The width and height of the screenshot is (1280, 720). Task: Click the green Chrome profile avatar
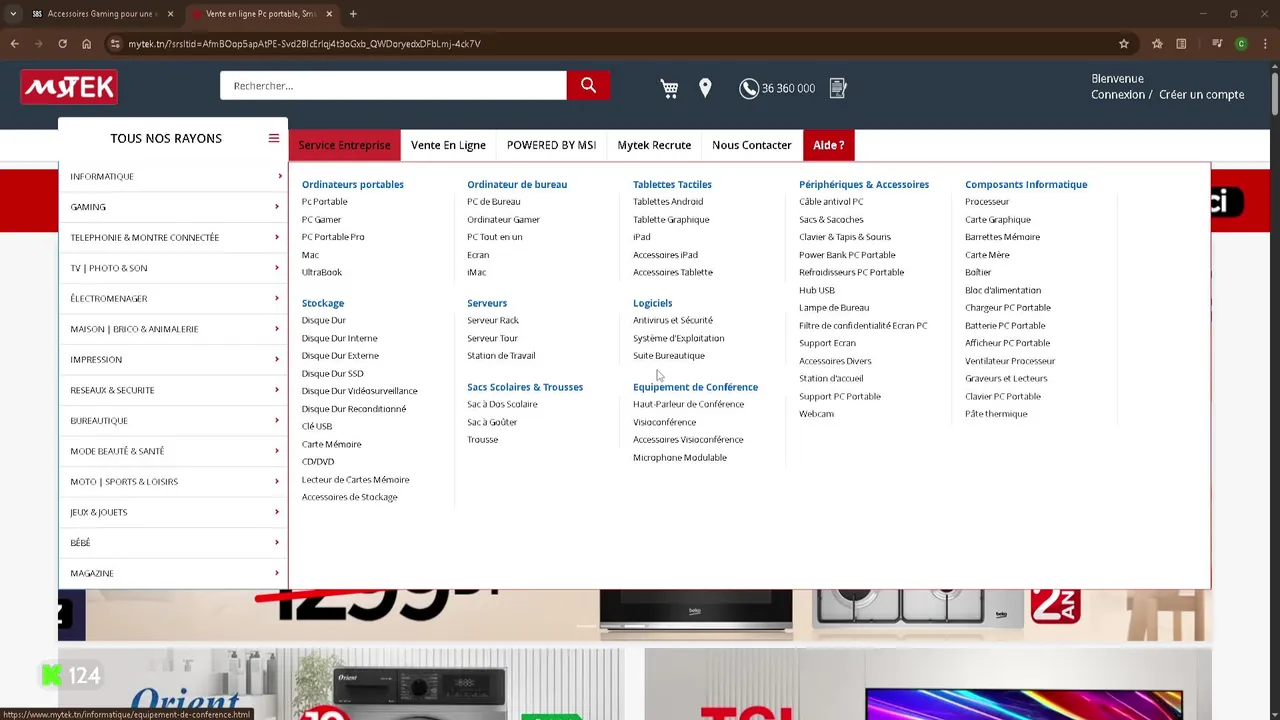point(1241,44)
